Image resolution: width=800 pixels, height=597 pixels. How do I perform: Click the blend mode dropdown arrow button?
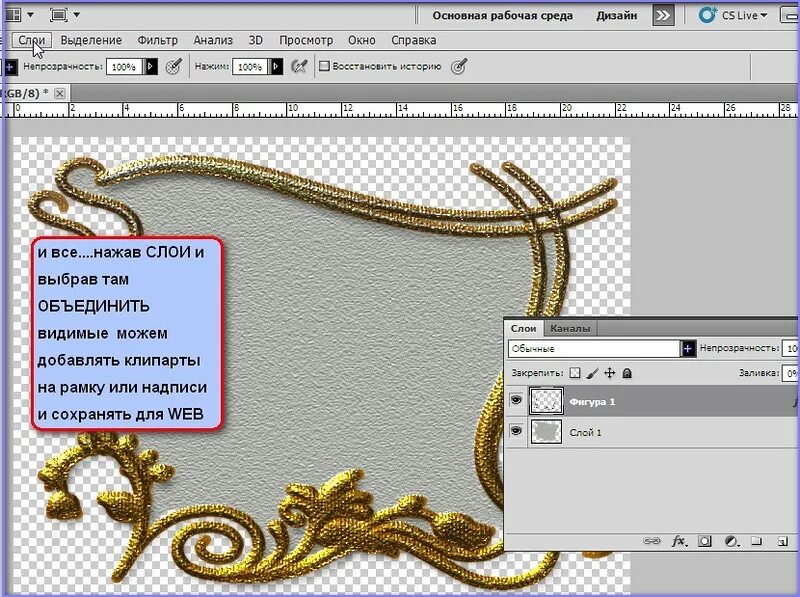688,349
